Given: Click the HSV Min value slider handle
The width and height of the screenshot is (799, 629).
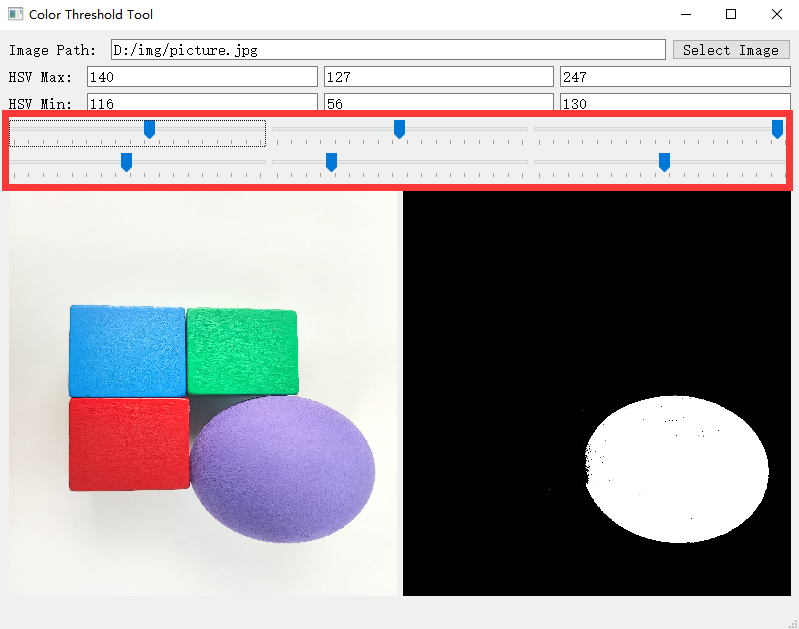Looking at the screenshot, I should (664, 162).
